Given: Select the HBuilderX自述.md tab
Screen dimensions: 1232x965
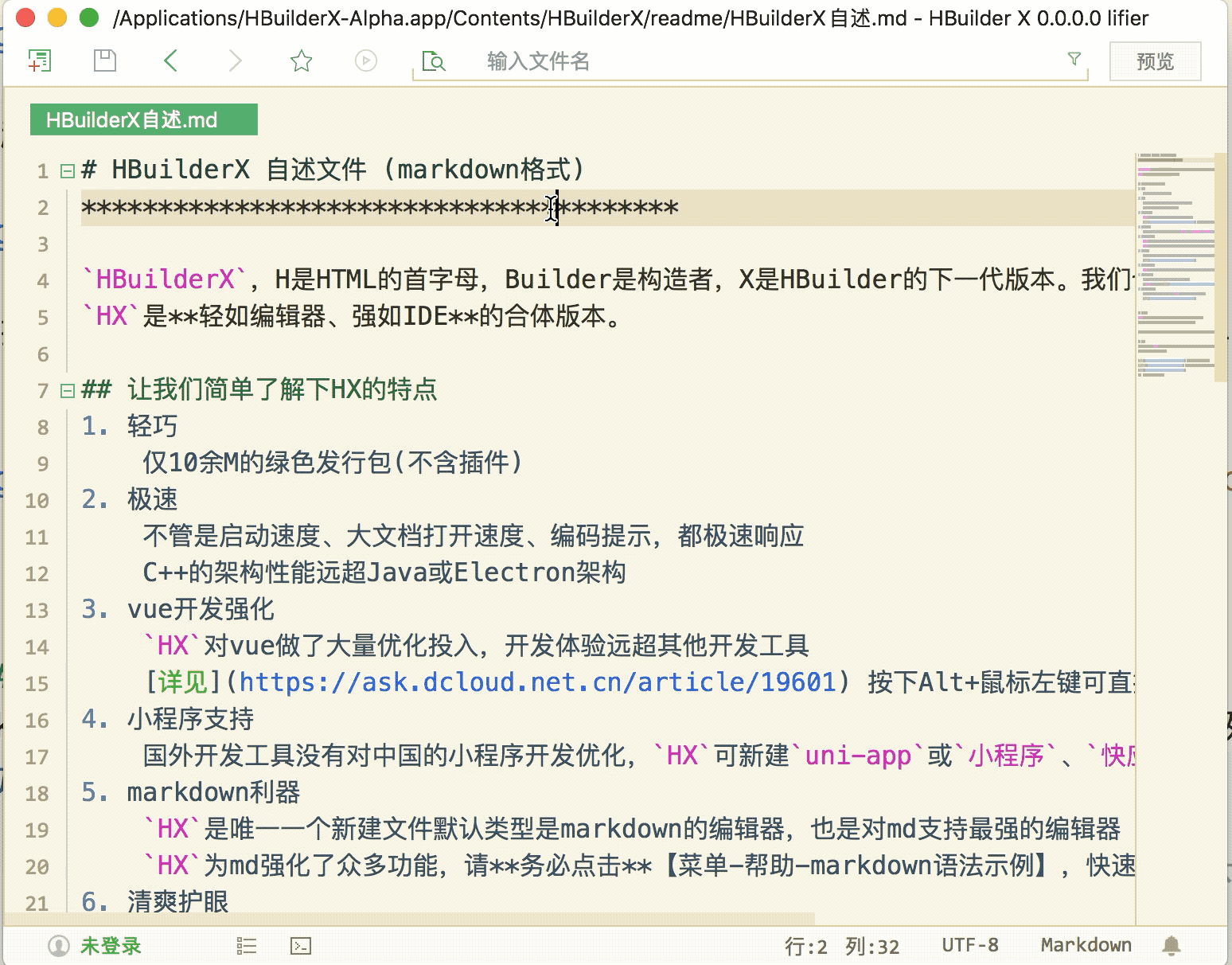Looking at the screenshot, I should pos(144,119).
